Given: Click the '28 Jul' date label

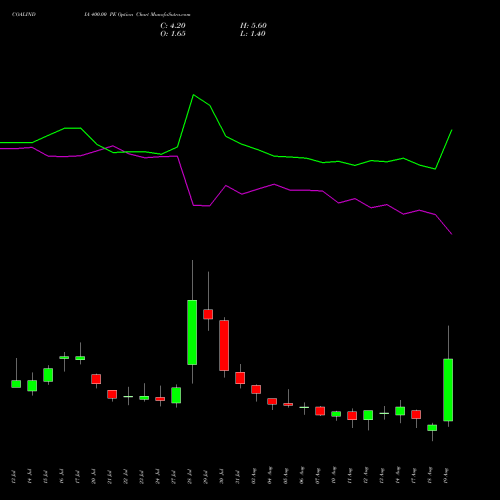Looking at the screenshot, I should tap(190, 476).
